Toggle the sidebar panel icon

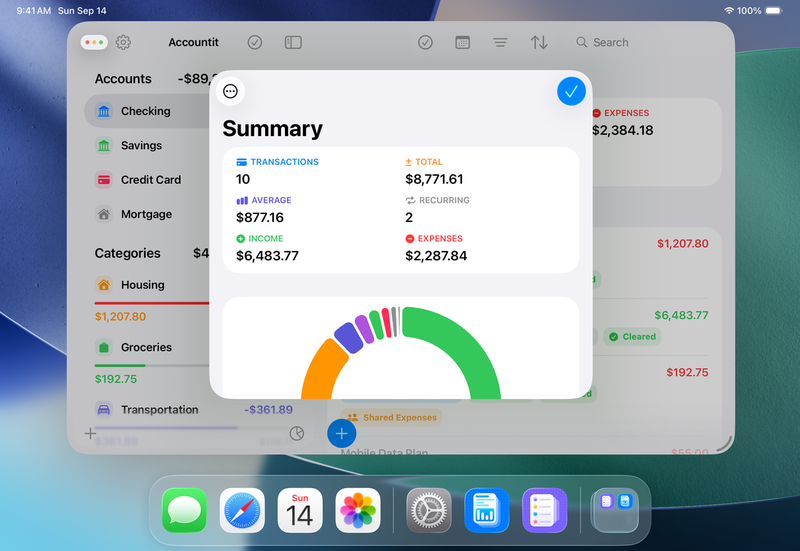(293, 43)
